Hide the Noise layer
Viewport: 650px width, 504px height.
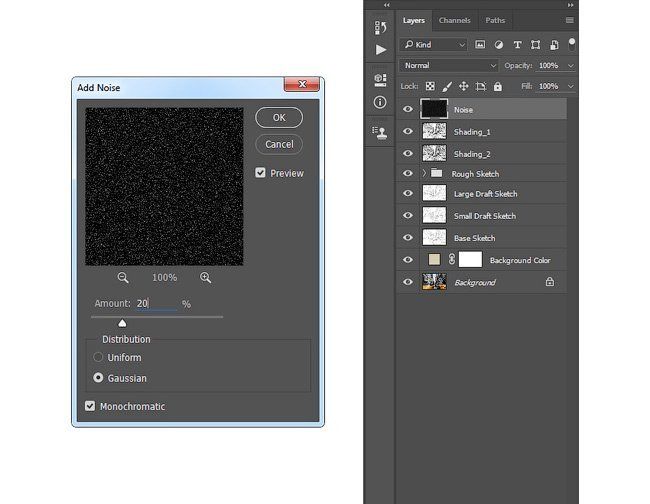click(x=408, y=109)
